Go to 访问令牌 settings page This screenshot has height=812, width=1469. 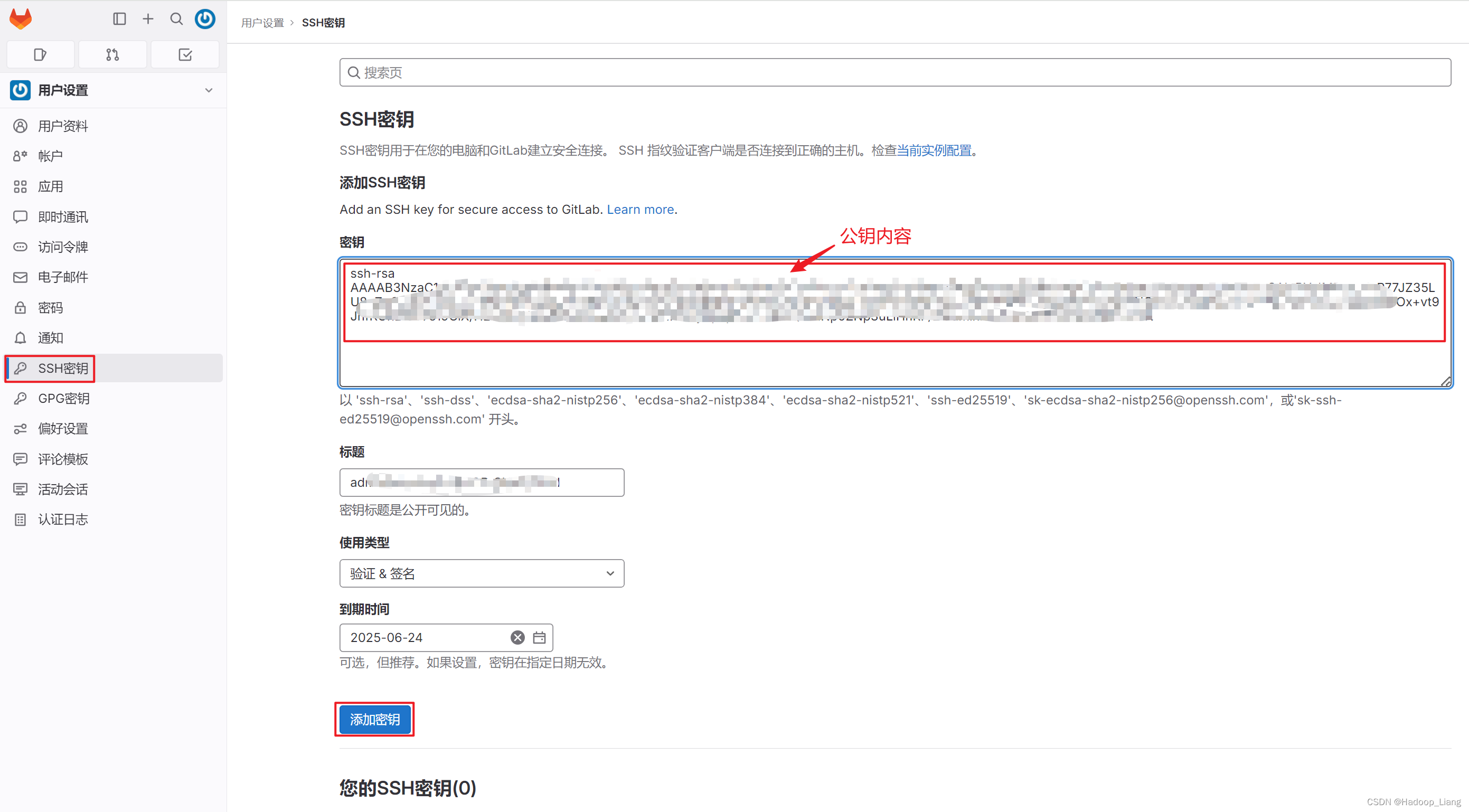pyautogui.click(x=63, y=247)
